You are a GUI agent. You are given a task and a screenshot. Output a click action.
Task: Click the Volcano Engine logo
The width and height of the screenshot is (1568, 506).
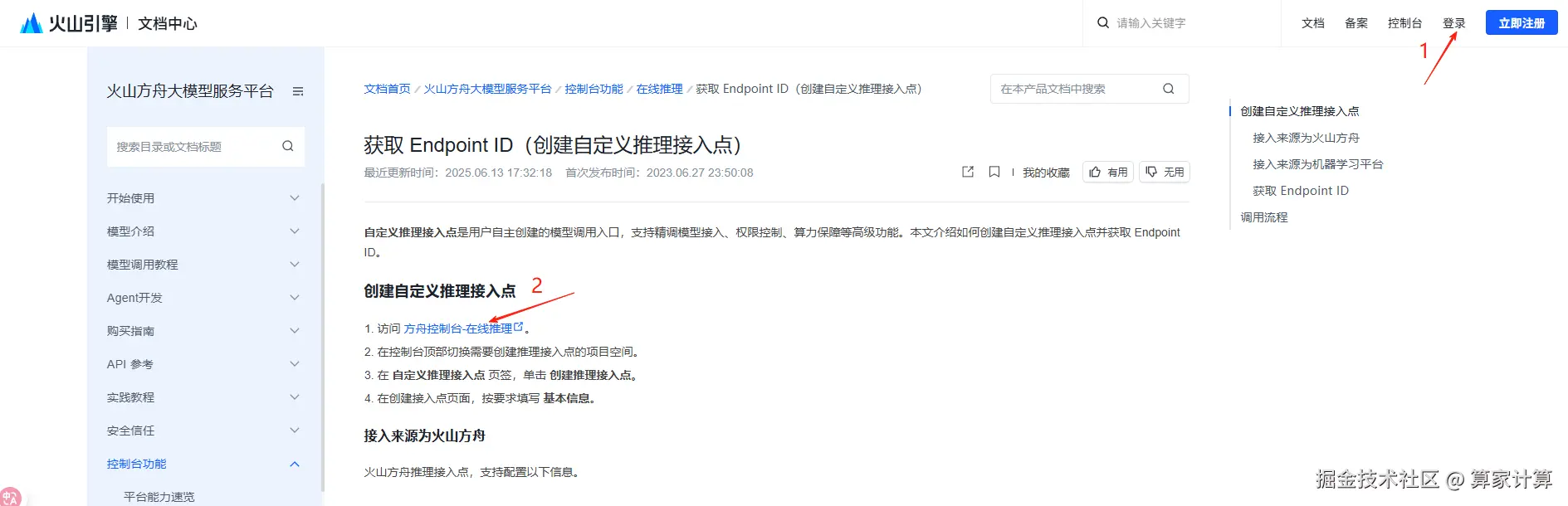[x=68, y=23]
